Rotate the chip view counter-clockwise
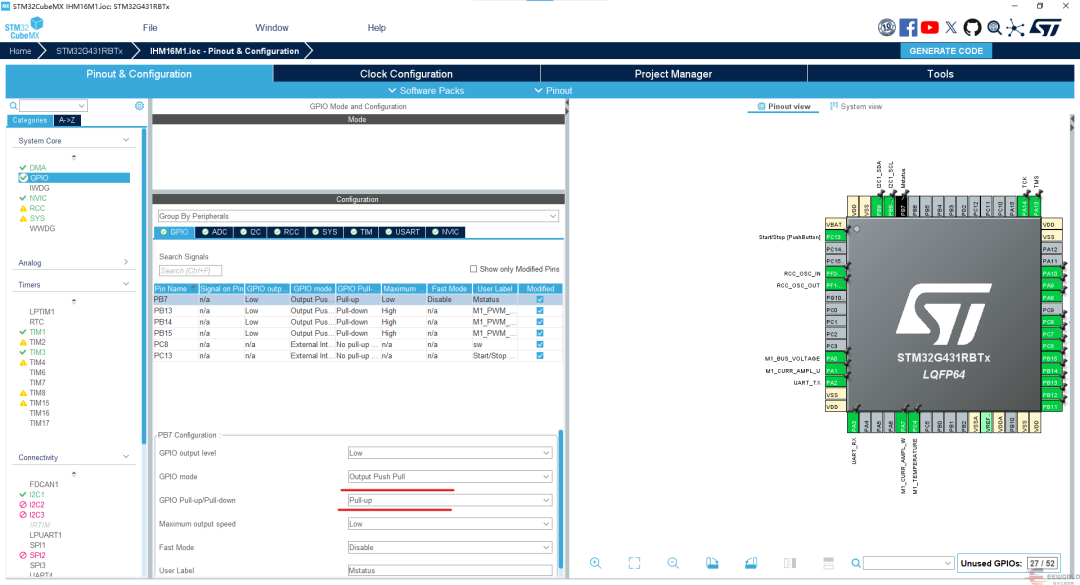 tap(751, 563)
